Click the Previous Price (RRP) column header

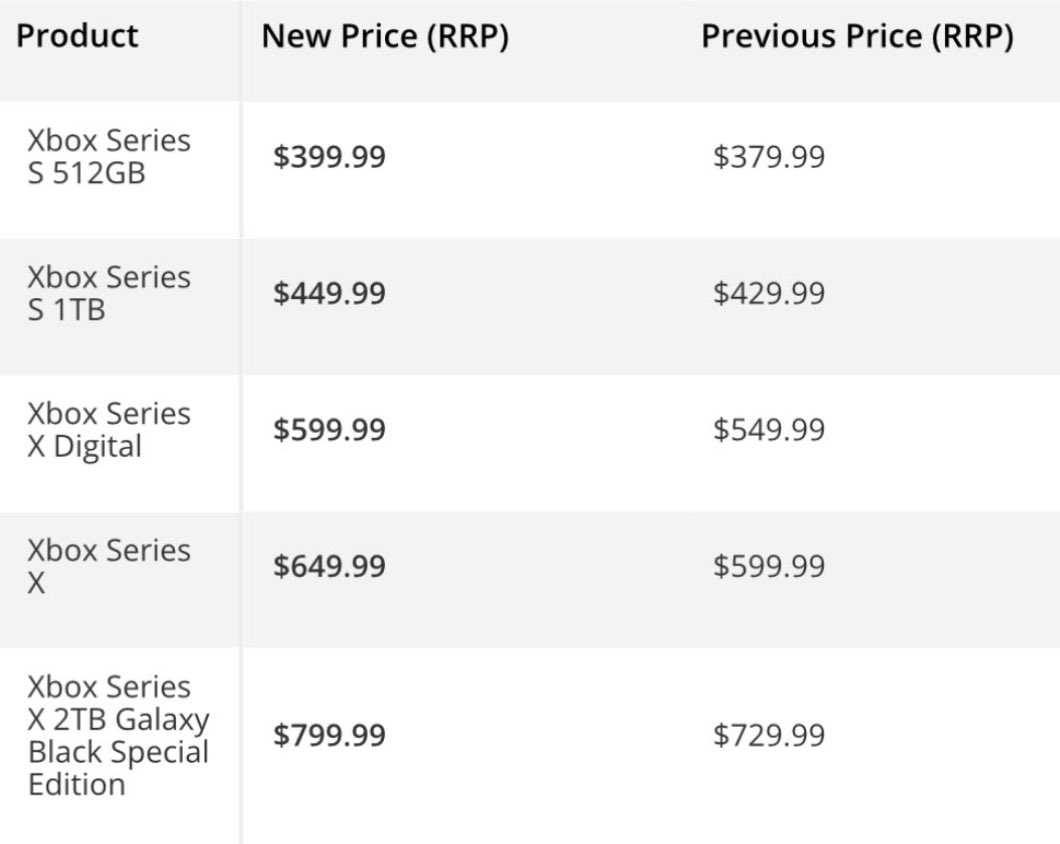point(857,36)
